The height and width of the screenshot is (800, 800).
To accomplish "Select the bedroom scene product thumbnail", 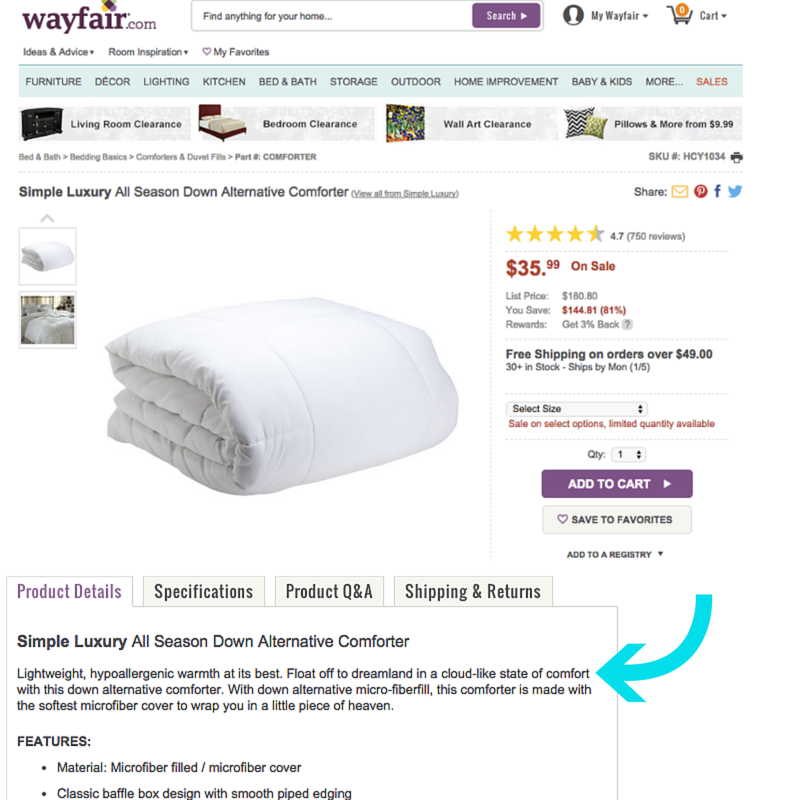I will [x=47, y=320].
